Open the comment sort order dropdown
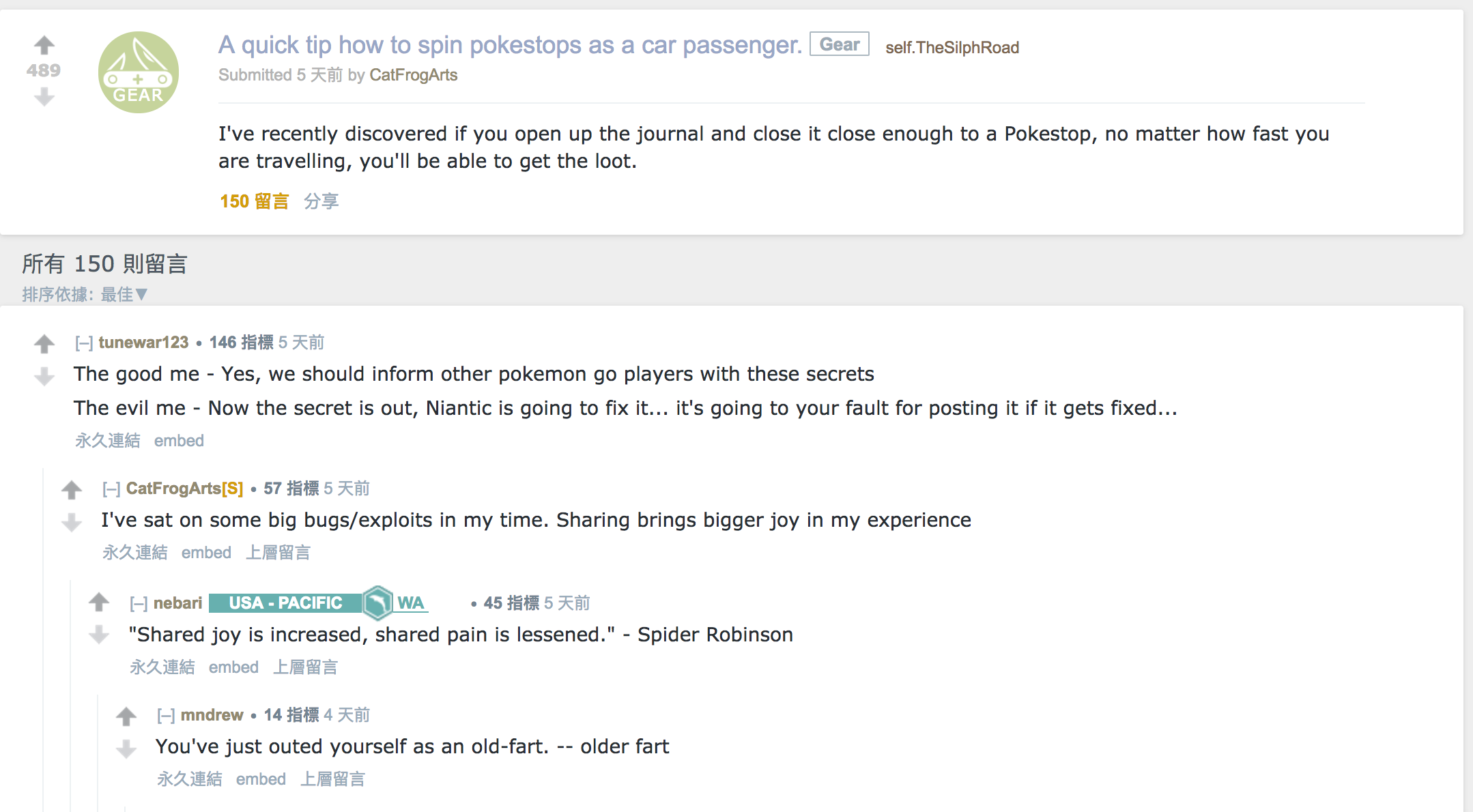1473x812 pixels. coord(124,294)
